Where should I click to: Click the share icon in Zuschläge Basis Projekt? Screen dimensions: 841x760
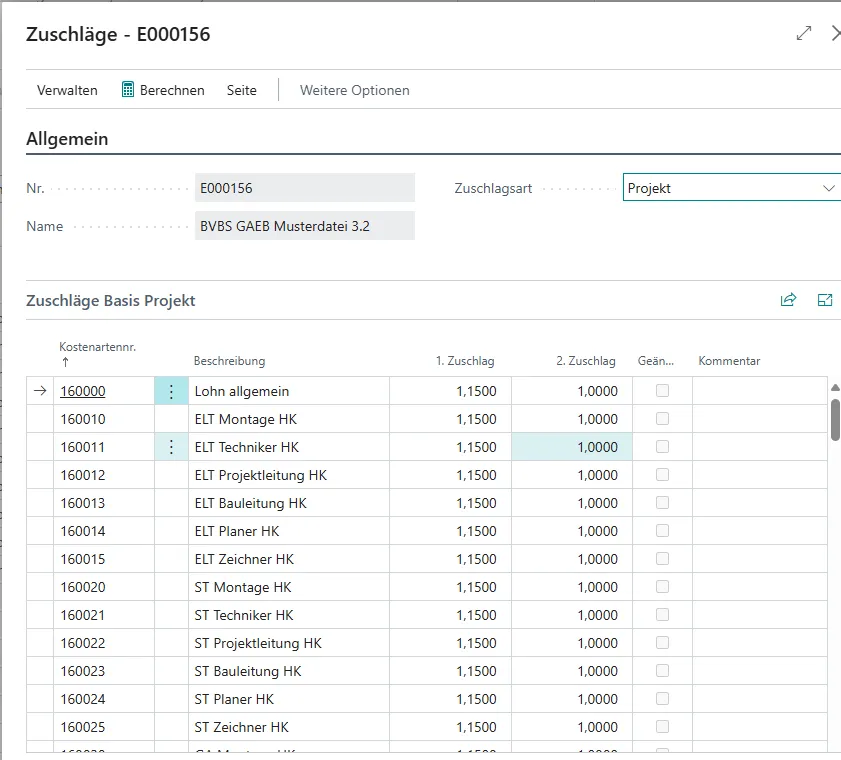coord(788,300)
